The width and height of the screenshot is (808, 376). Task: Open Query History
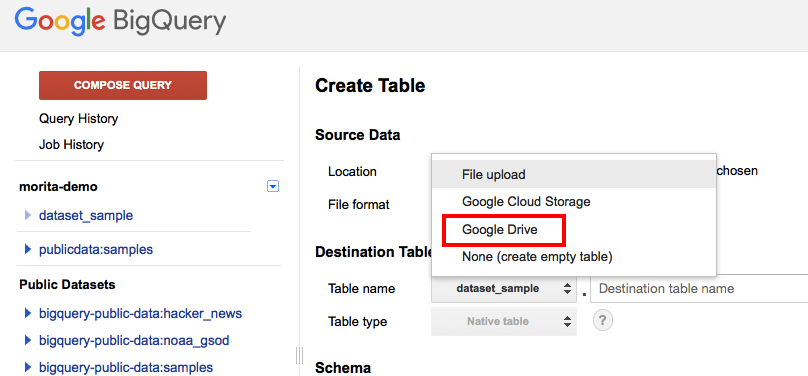coord(78,119)
